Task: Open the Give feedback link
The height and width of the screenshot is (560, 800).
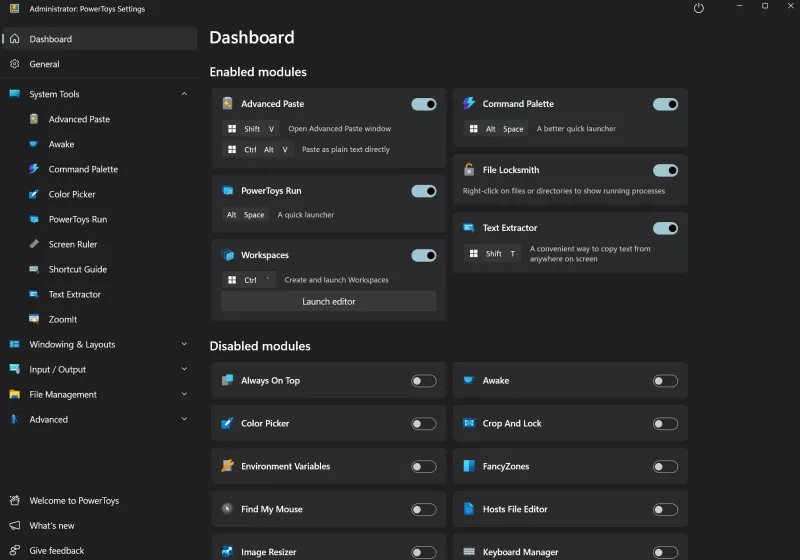Action: tap(56, 550)
